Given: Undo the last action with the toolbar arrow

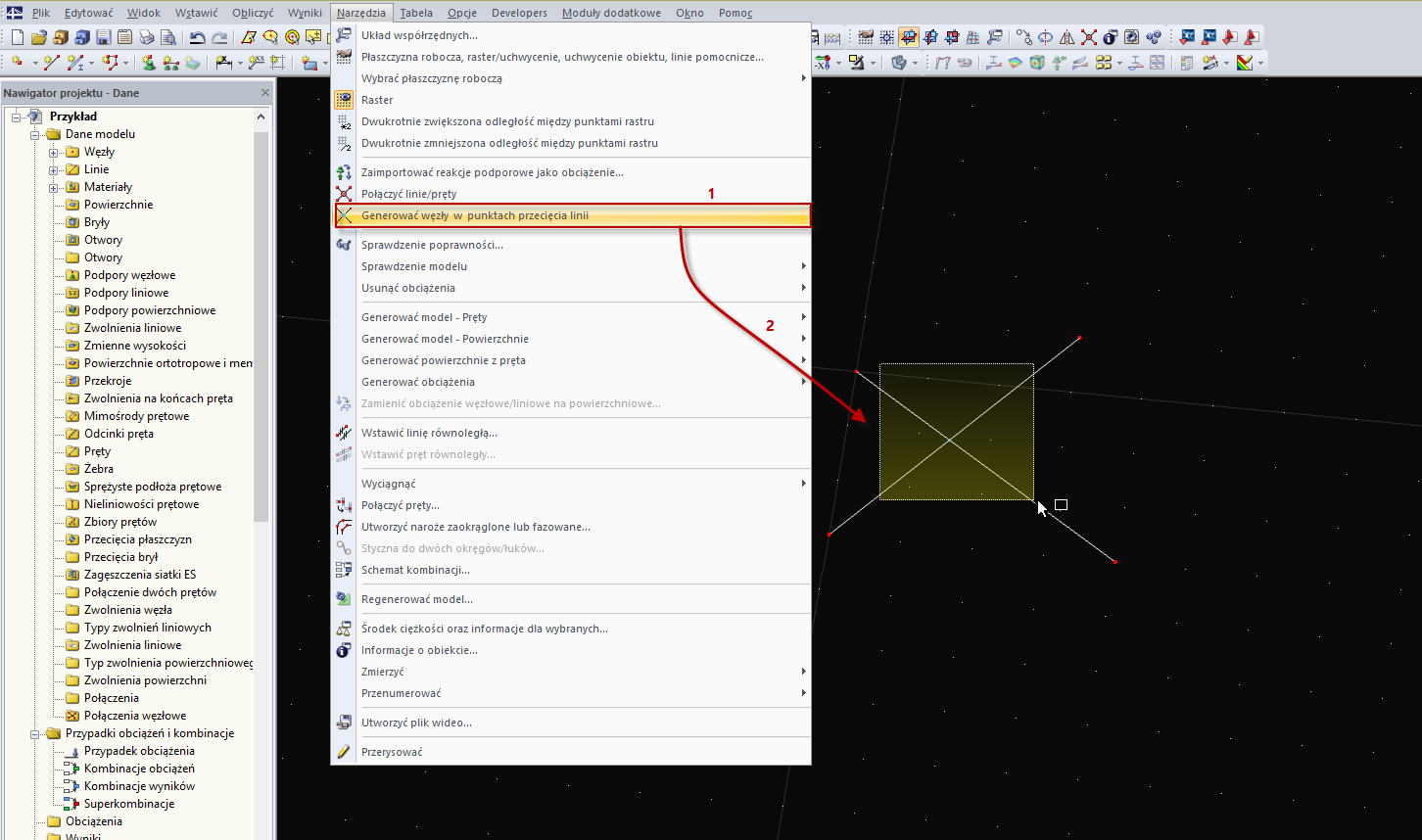Looking at the screenshot, I should click(197, 37).
